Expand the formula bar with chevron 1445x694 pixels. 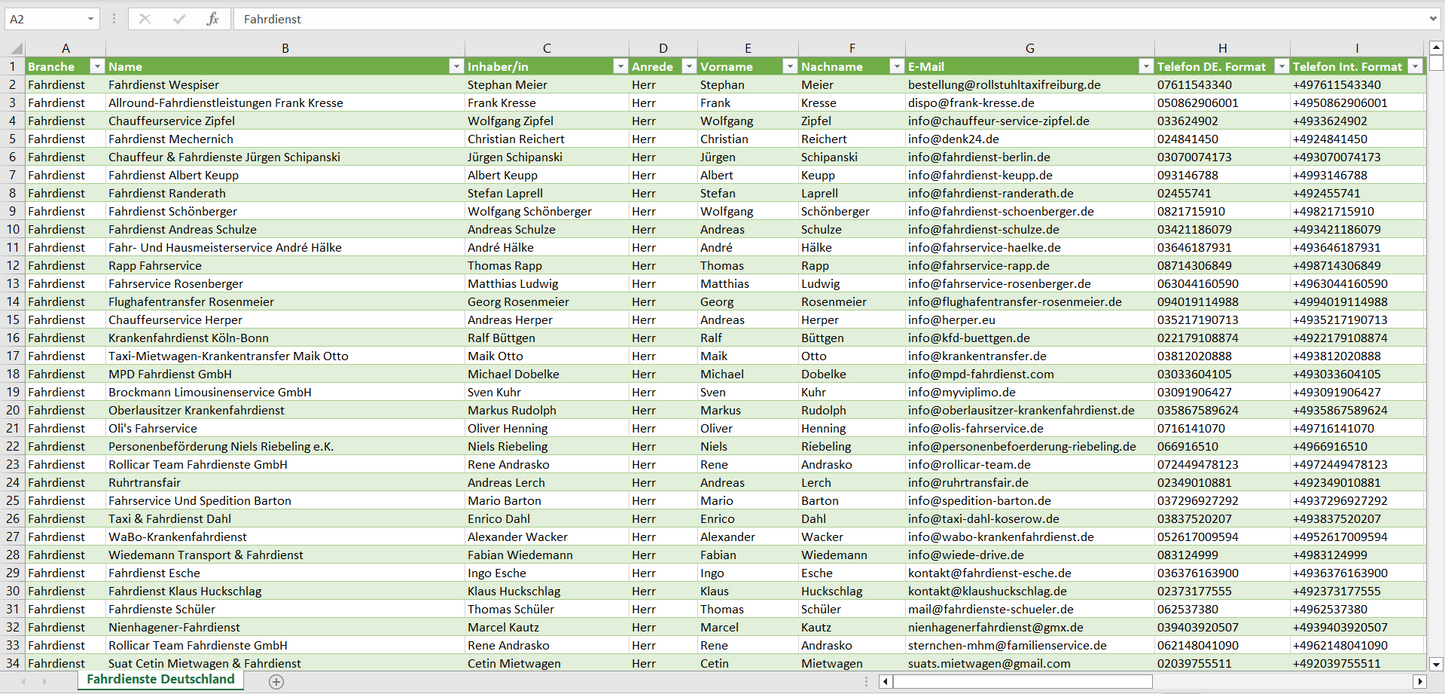click(x=1434, y=19)
